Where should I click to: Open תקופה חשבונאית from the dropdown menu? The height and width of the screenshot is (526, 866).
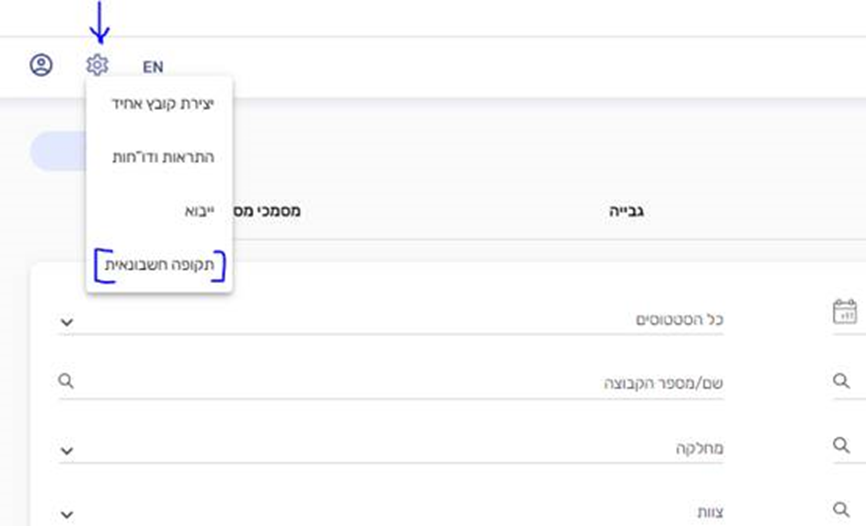(160, 266)
